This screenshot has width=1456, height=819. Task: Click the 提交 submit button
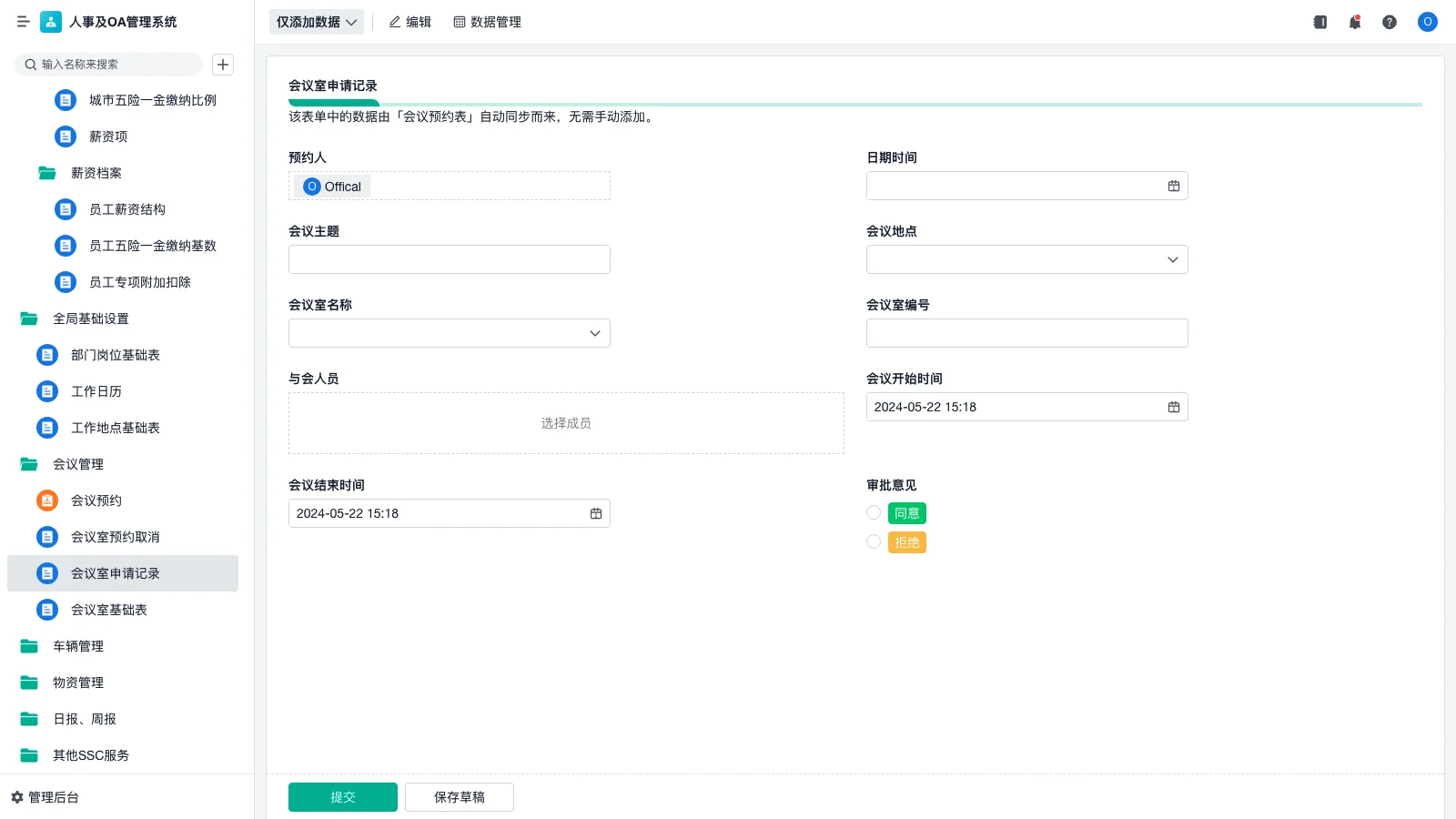point(342,796)
